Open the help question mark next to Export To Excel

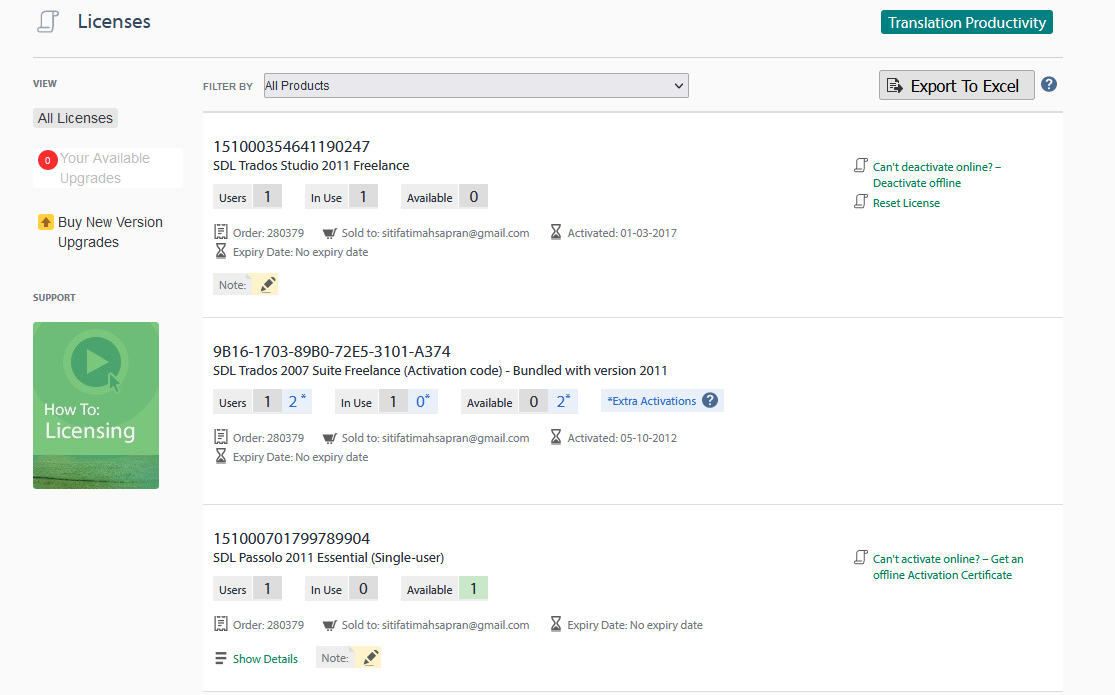point(1049,85)
